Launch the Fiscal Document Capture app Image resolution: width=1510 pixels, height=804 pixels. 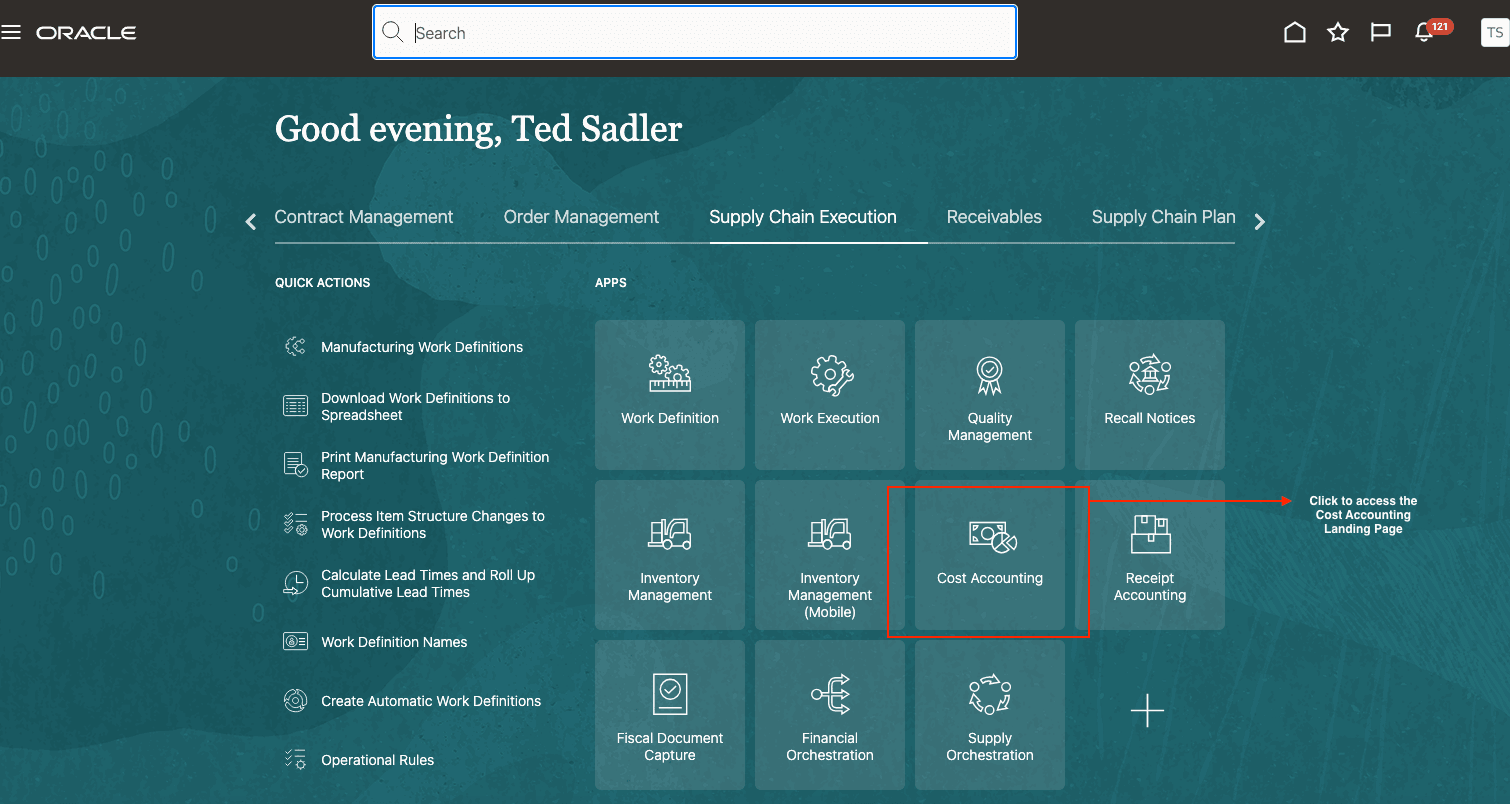pyautogui.click(x=670, y=715)
